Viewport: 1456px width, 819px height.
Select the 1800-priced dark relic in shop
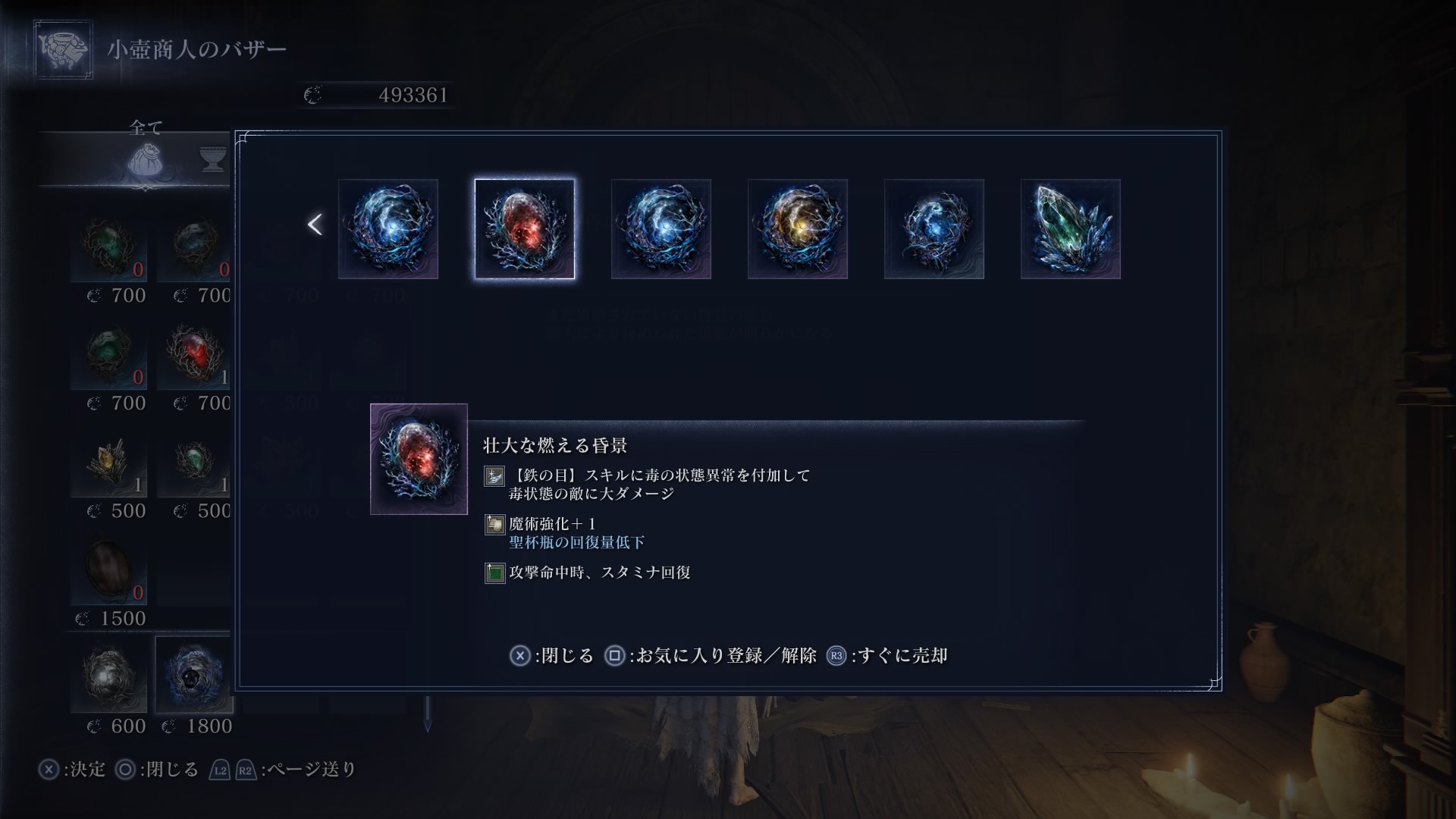click(x=193, y=675)
